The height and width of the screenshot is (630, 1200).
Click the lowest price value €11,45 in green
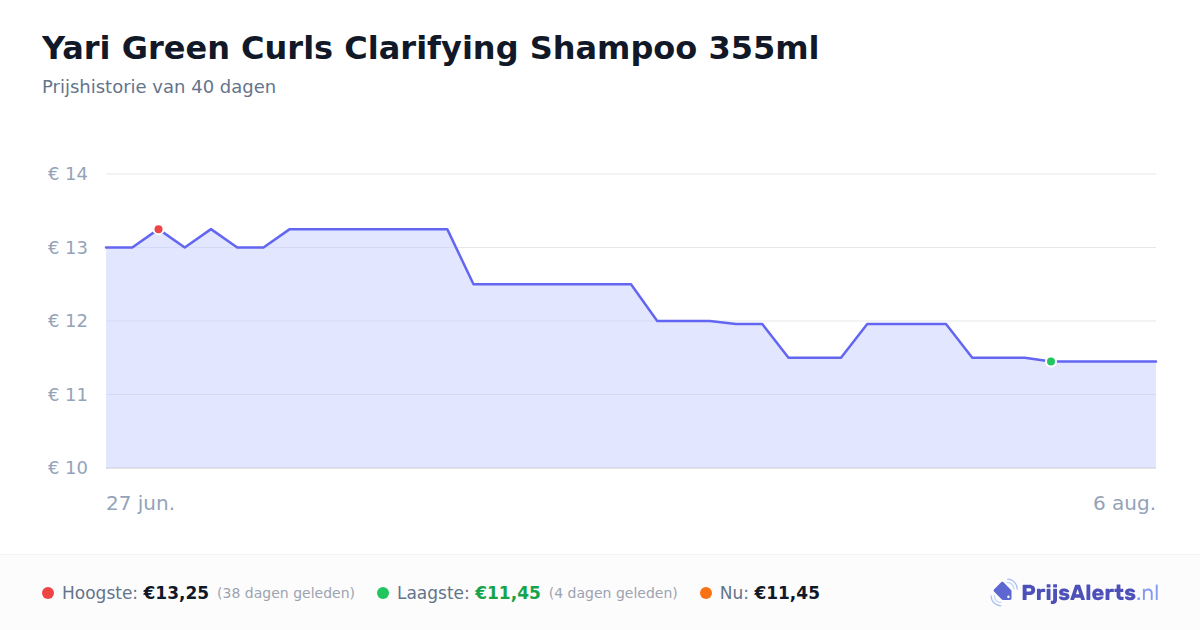point(508,593)
